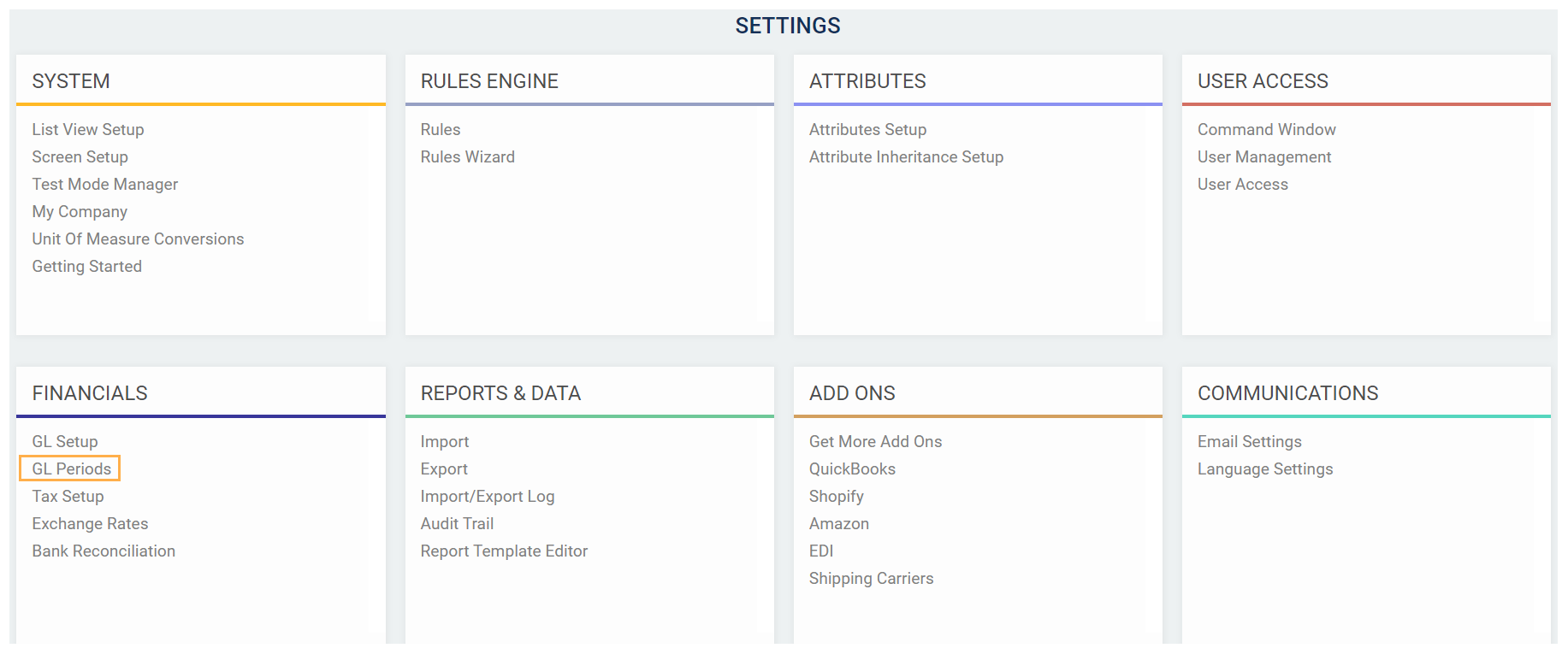Screen dimensions: 1568x660
Task: Open Report Template Editor
Action: 504,551
